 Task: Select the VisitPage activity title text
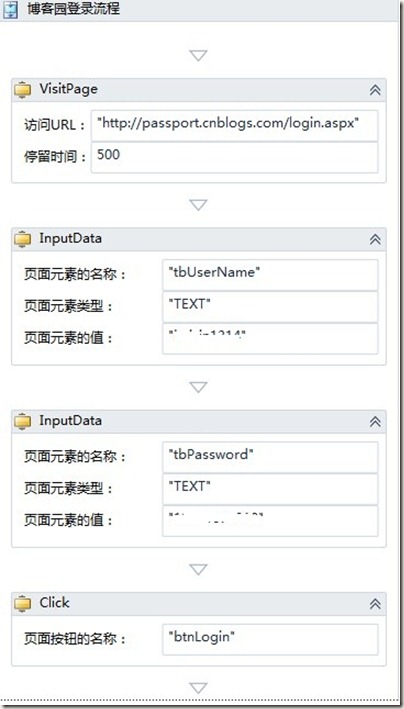pyautogui.click(x=68, y=89)
